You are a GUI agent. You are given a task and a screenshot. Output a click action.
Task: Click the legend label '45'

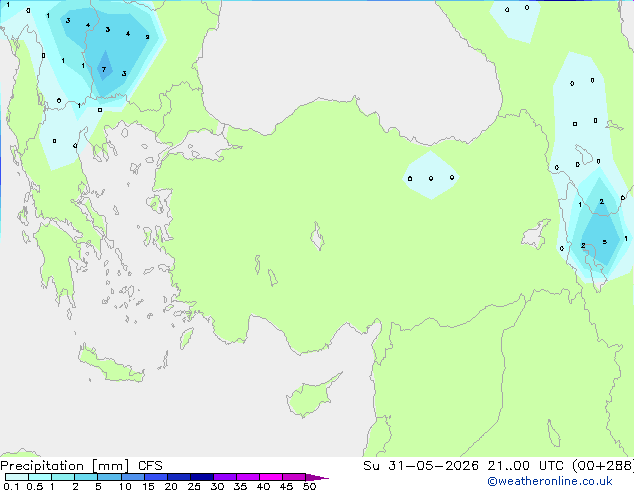point(286,486)
